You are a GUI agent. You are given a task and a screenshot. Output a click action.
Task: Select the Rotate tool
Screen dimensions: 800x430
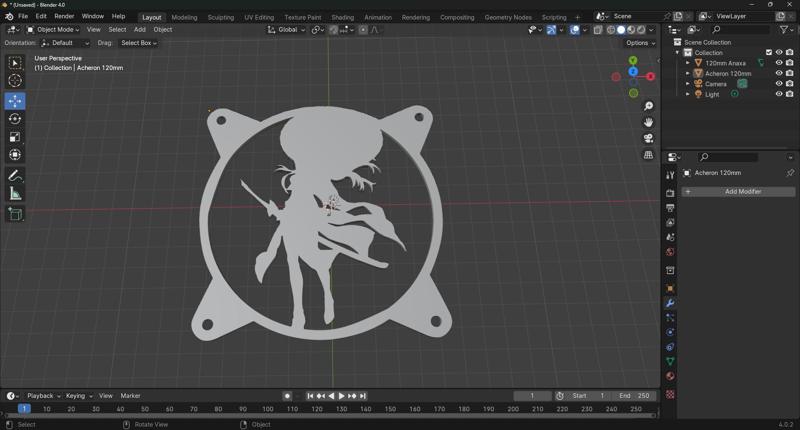pyautogui.click(x=15, y=119)
